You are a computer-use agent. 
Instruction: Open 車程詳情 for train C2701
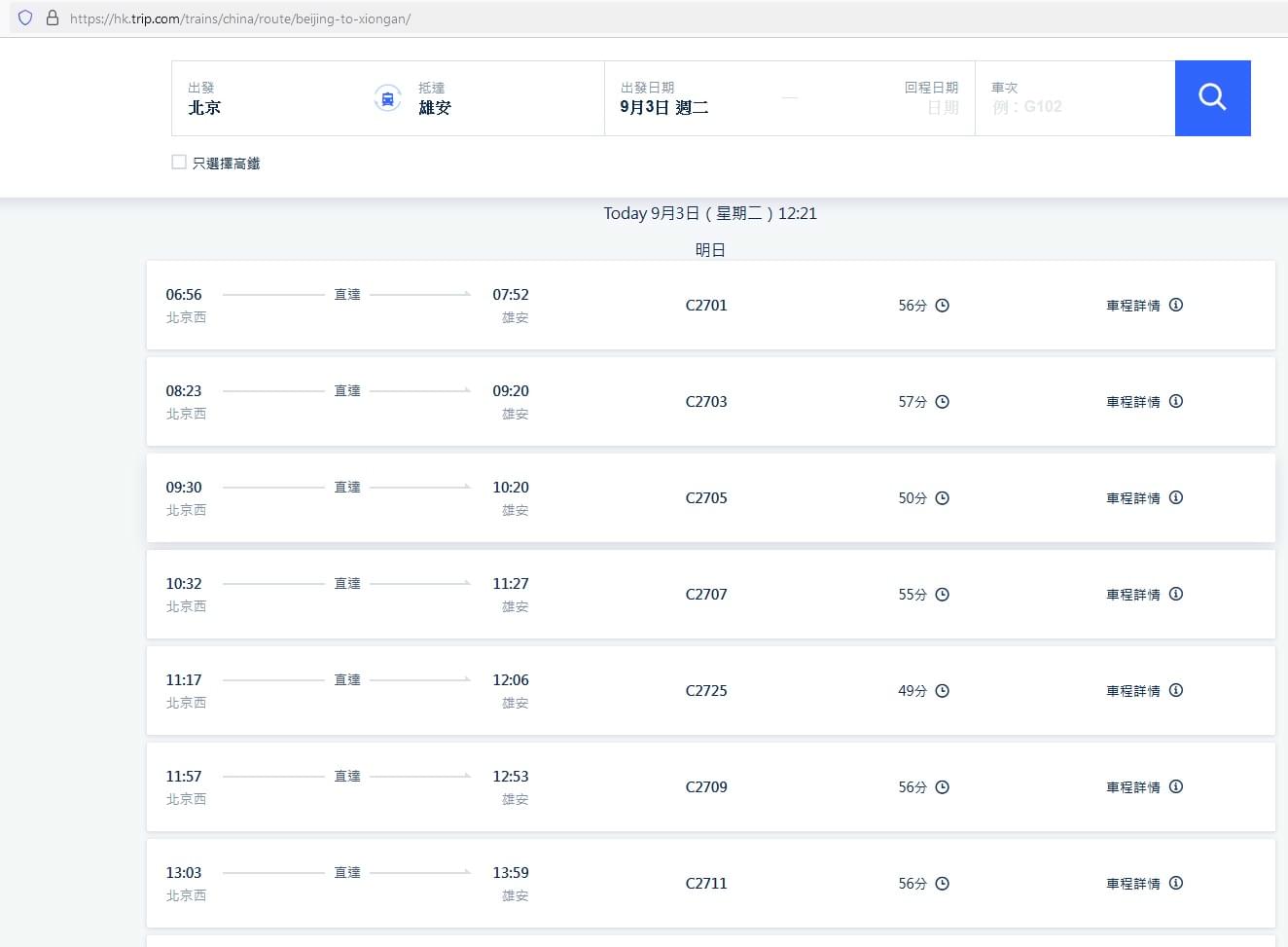point(1133,306)
